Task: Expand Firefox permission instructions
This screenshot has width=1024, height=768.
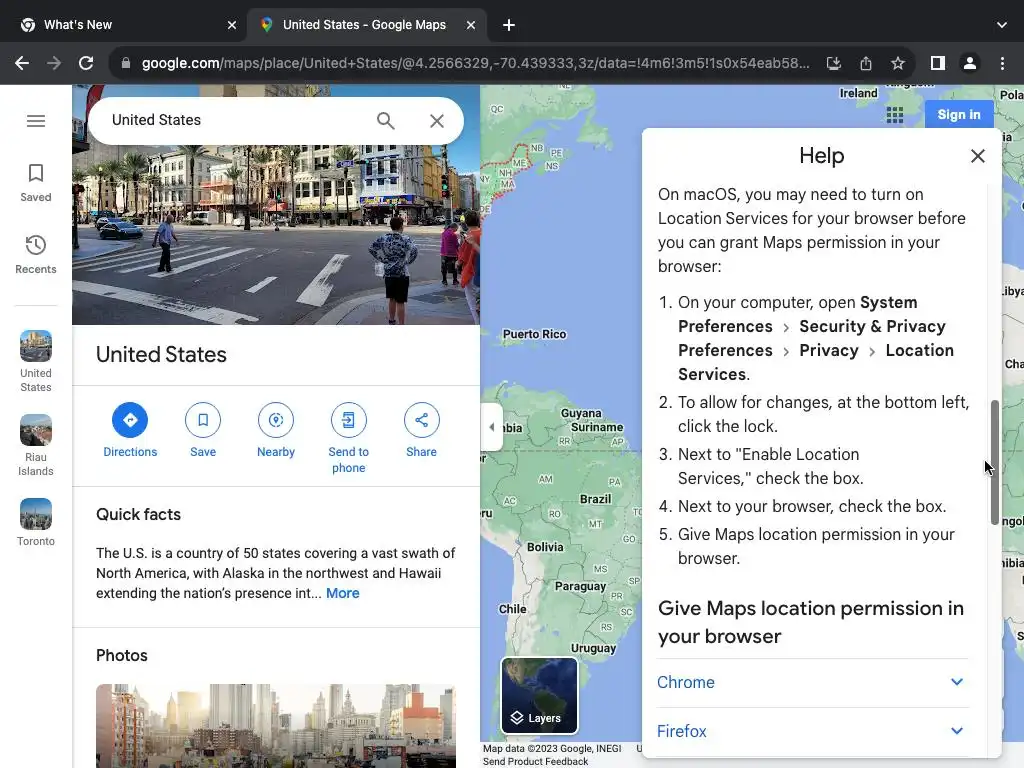Action: point(812,731)
